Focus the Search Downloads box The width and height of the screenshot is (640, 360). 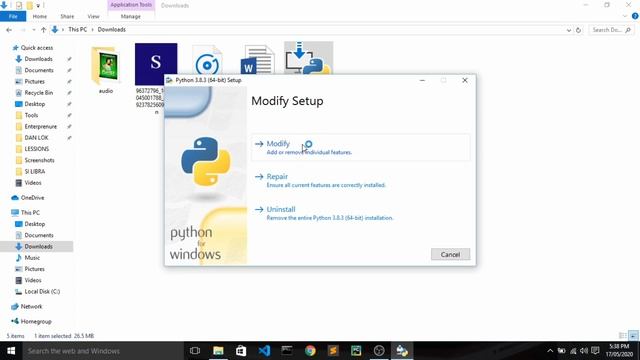tap(611, 30)
